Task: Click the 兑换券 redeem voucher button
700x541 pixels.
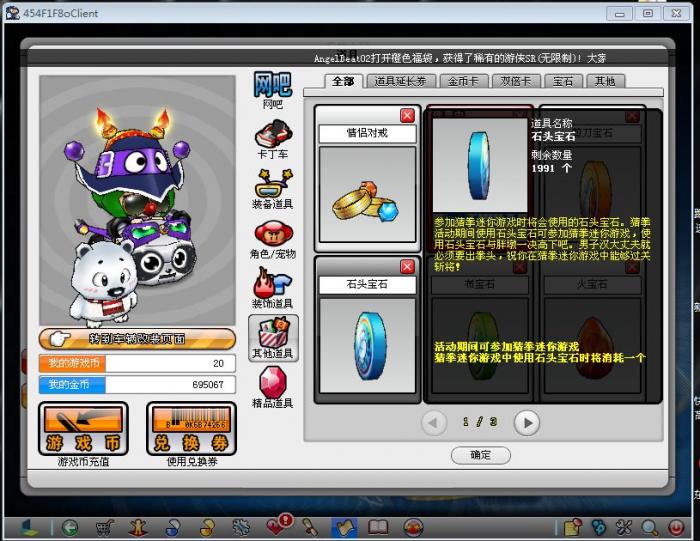Action: pyautogui.click(x=191, y=429)
